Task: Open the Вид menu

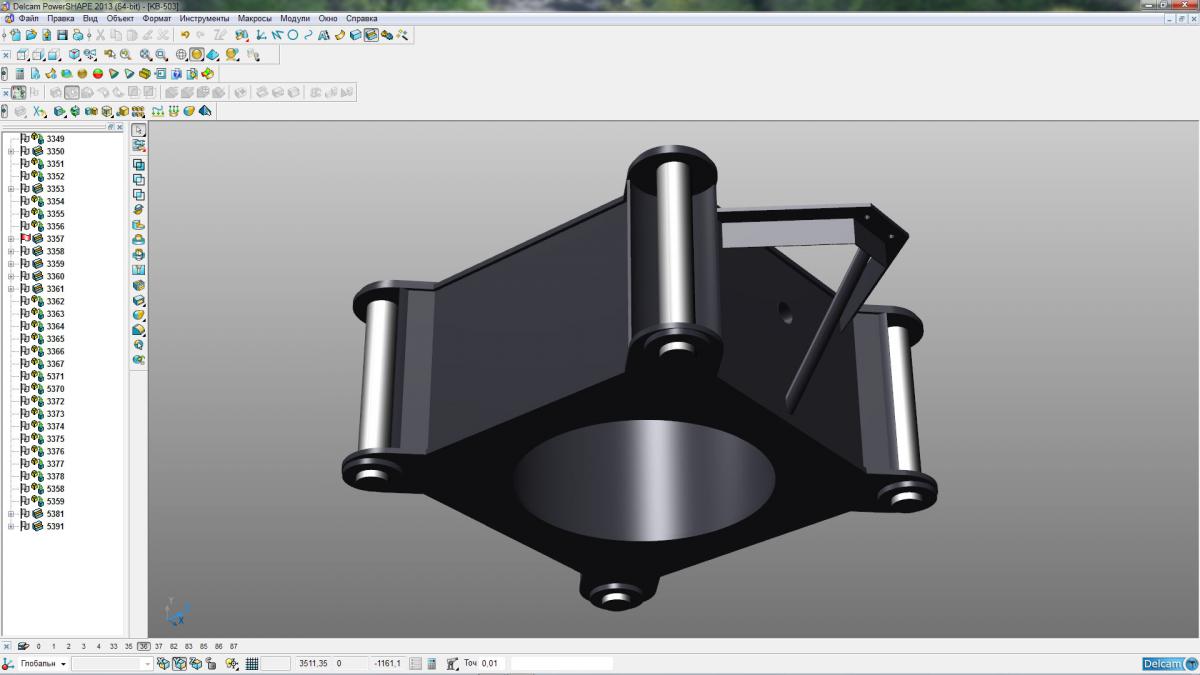Action: coord(90,19)
